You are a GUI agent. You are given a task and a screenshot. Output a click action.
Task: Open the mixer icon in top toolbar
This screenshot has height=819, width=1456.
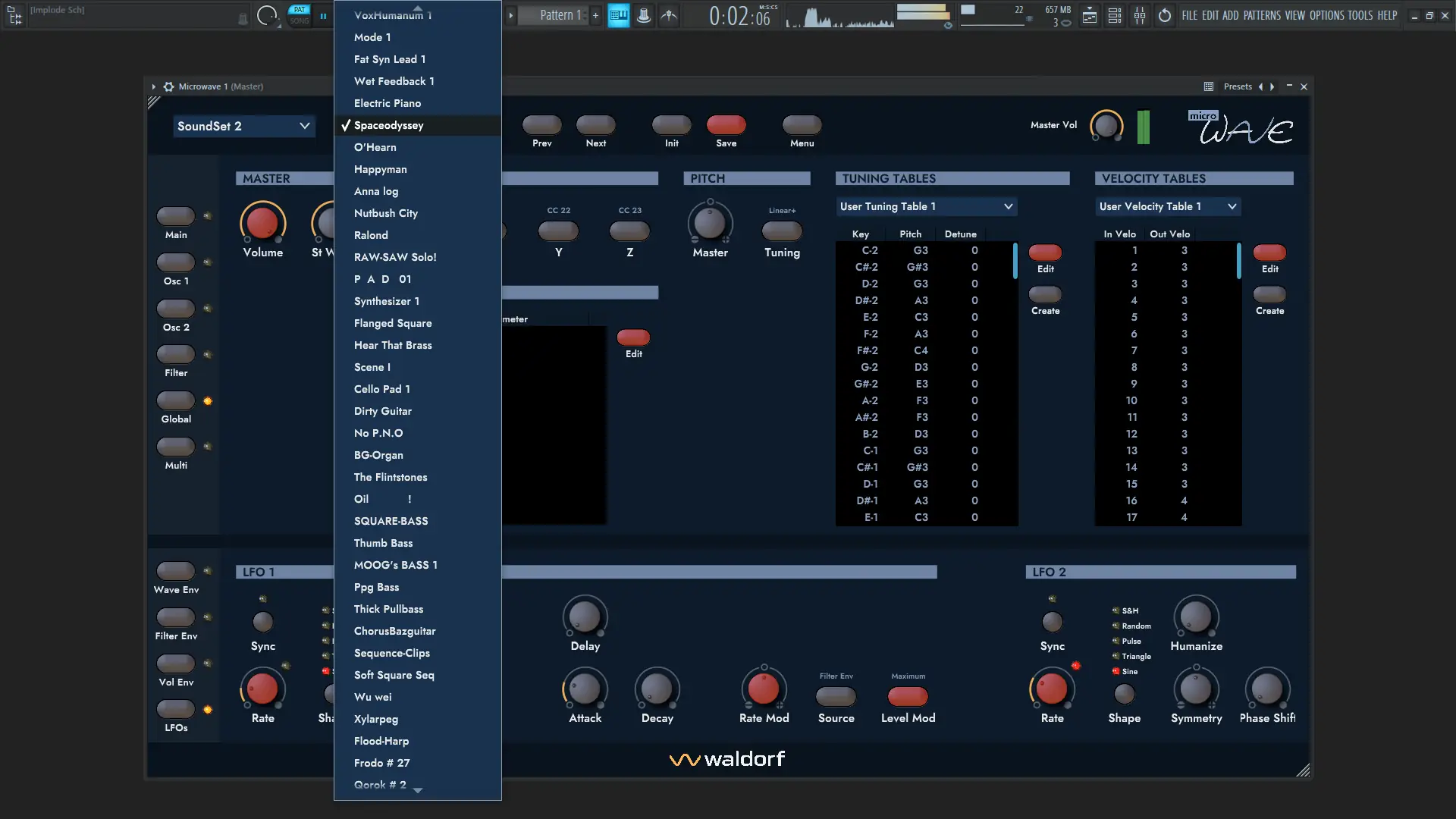click(x=1140, y=15)
